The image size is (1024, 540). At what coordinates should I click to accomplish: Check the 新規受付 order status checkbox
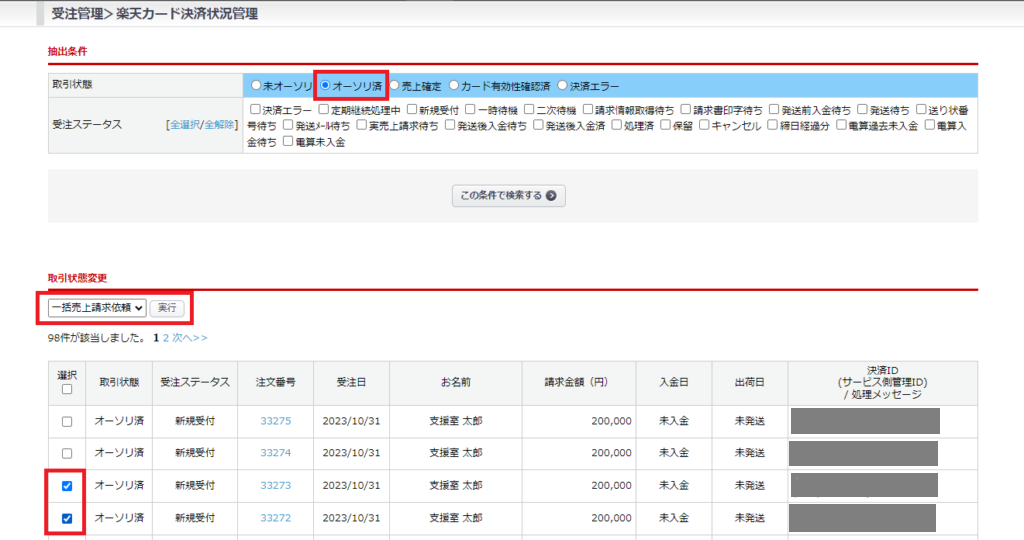(x=412, y=109)
